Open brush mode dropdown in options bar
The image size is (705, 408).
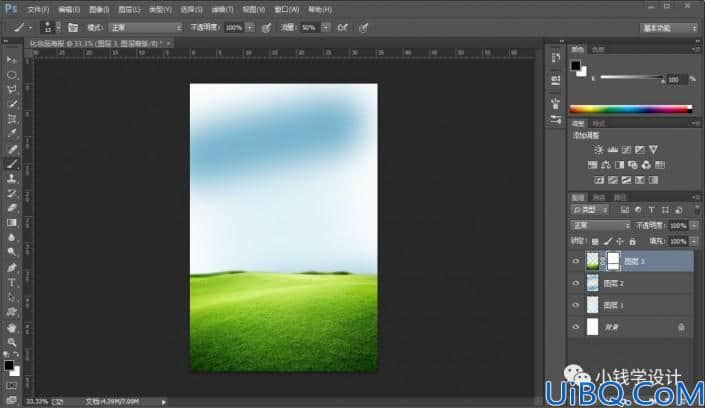pyautogui.click(x=146, y=28)
